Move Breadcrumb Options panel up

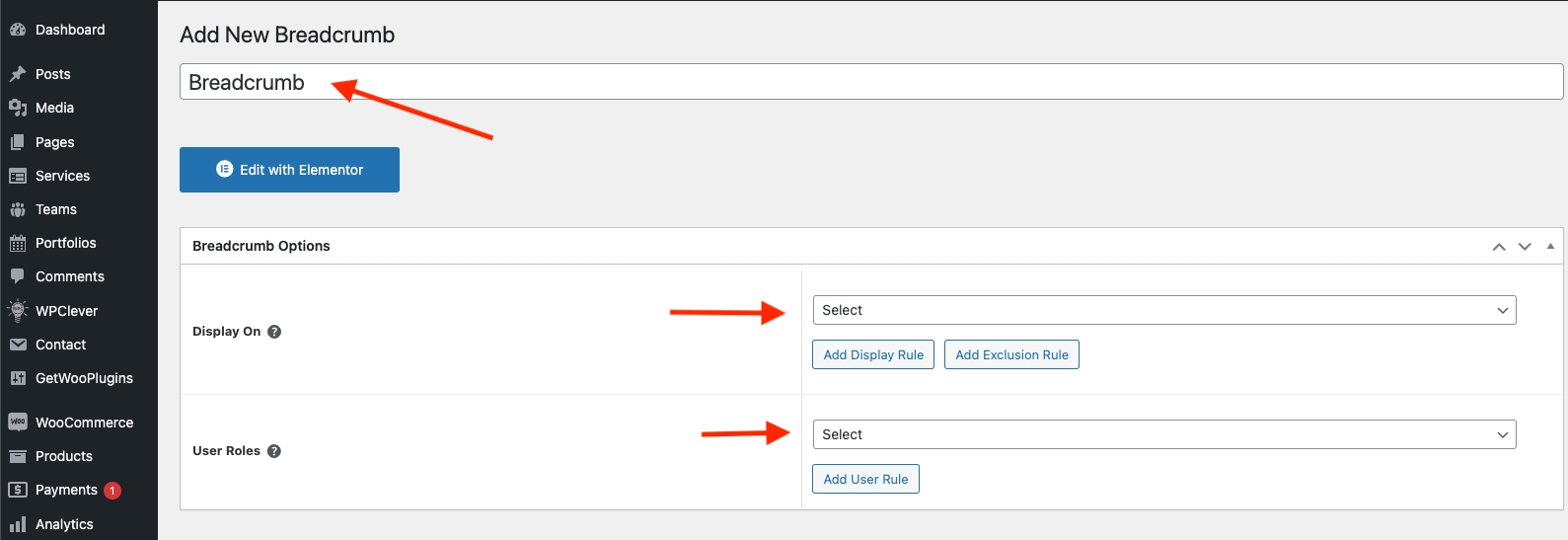1499,247
